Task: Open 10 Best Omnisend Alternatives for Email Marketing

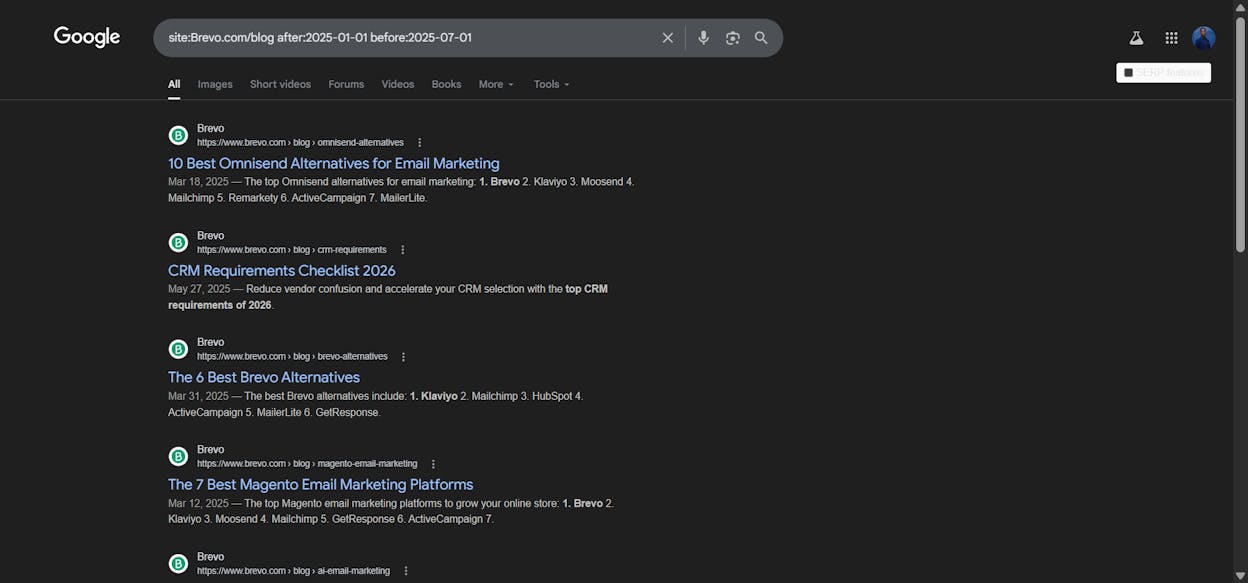Action: pos(334,163)
